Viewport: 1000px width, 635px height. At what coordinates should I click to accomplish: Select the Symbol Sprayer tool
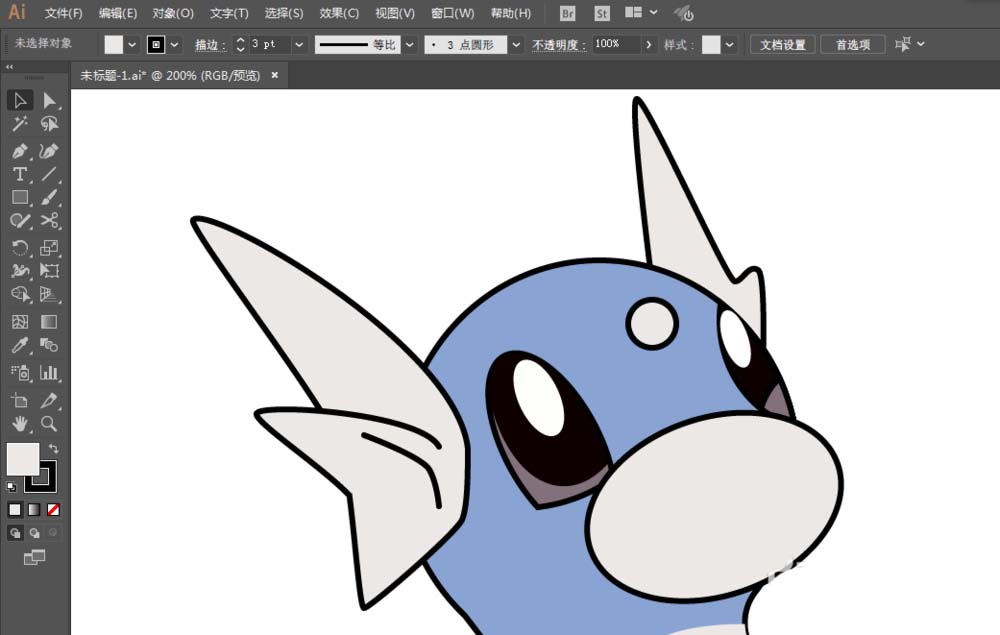coord(20,372)
